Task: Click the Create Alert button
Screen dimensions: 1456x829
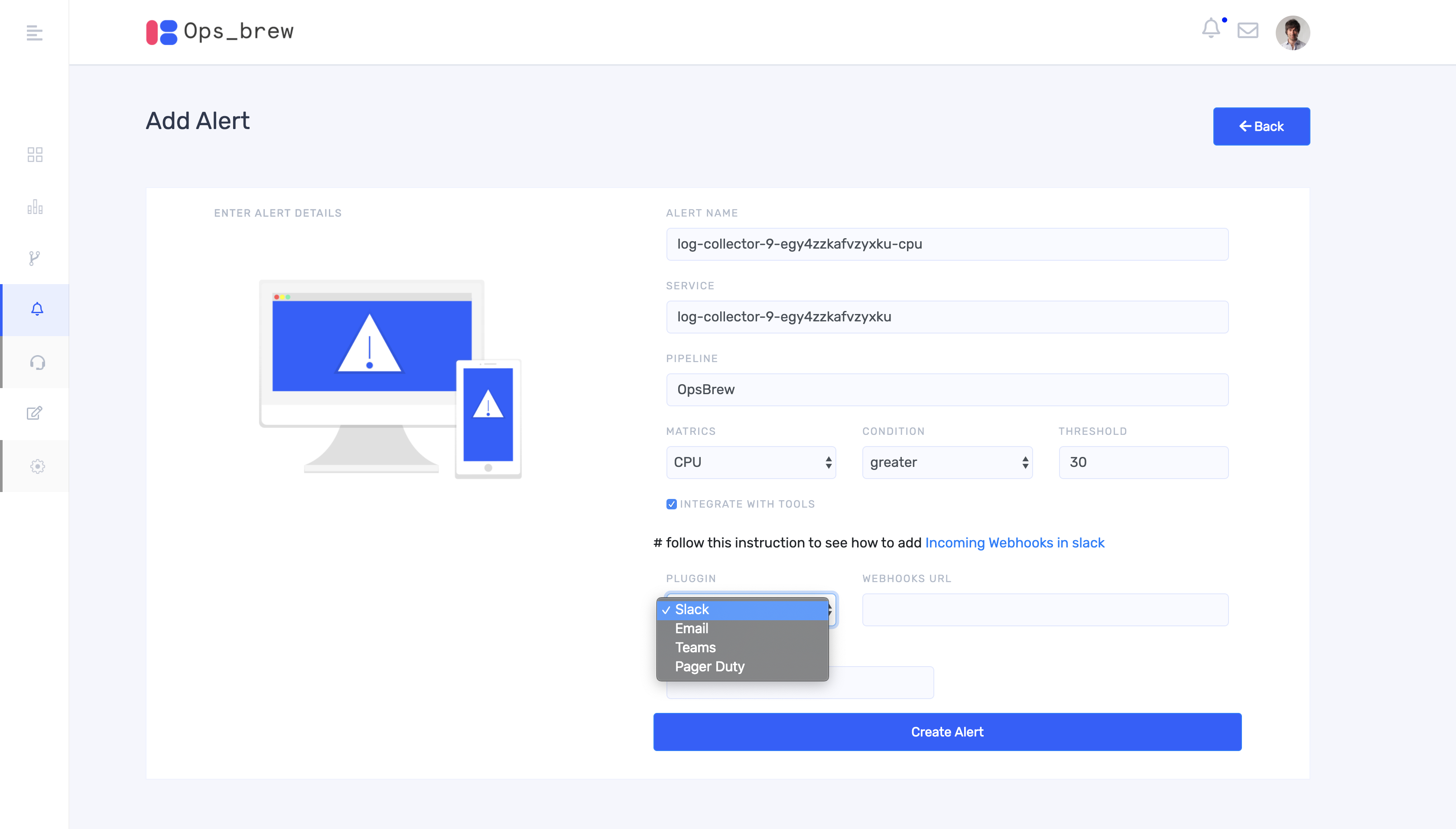Action: click(x=947, y=732)
